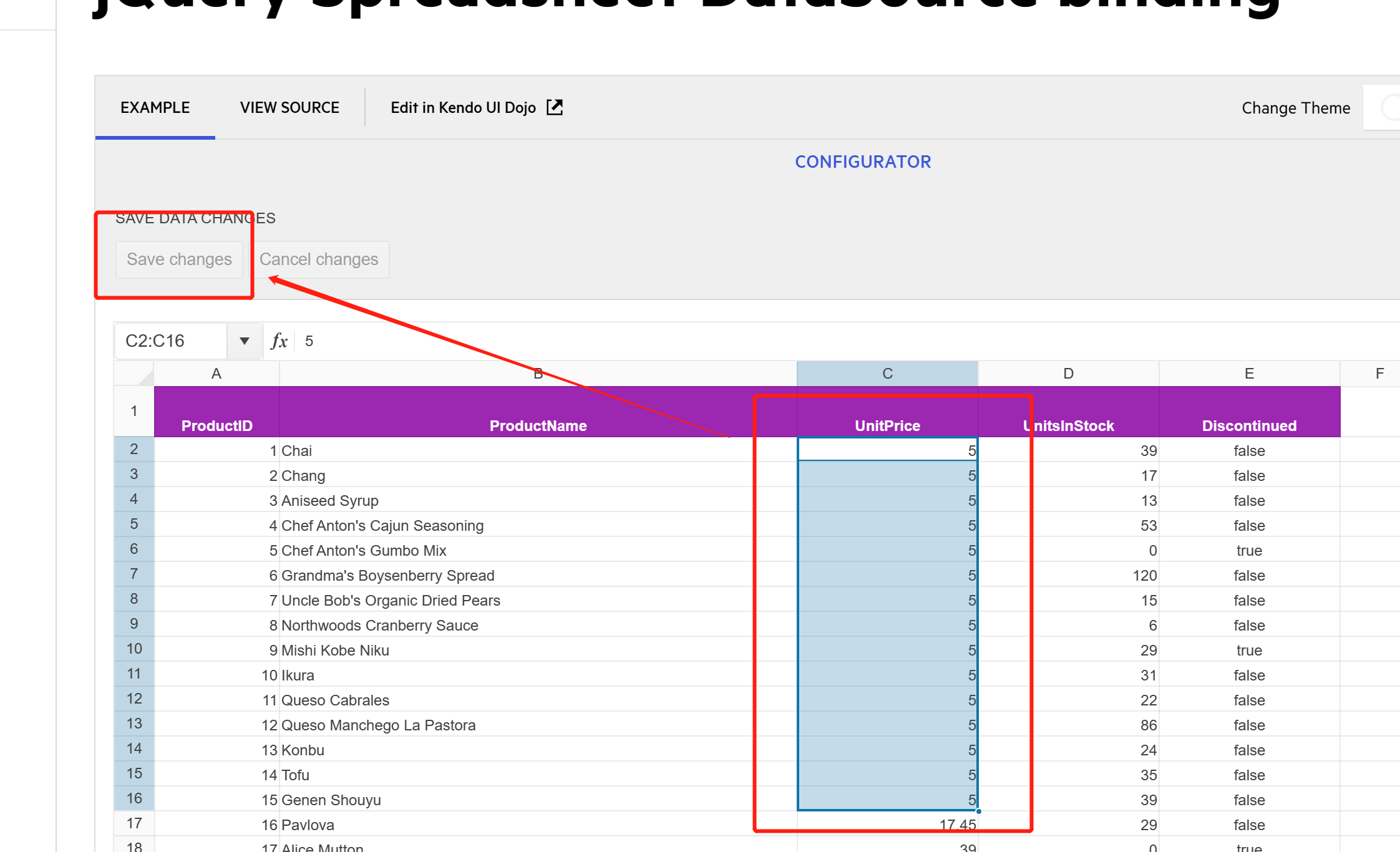The height and width of the screenshot is (852, 1400).
Task: Click the fill handle dot of the selection
Action: pos(978,811)
